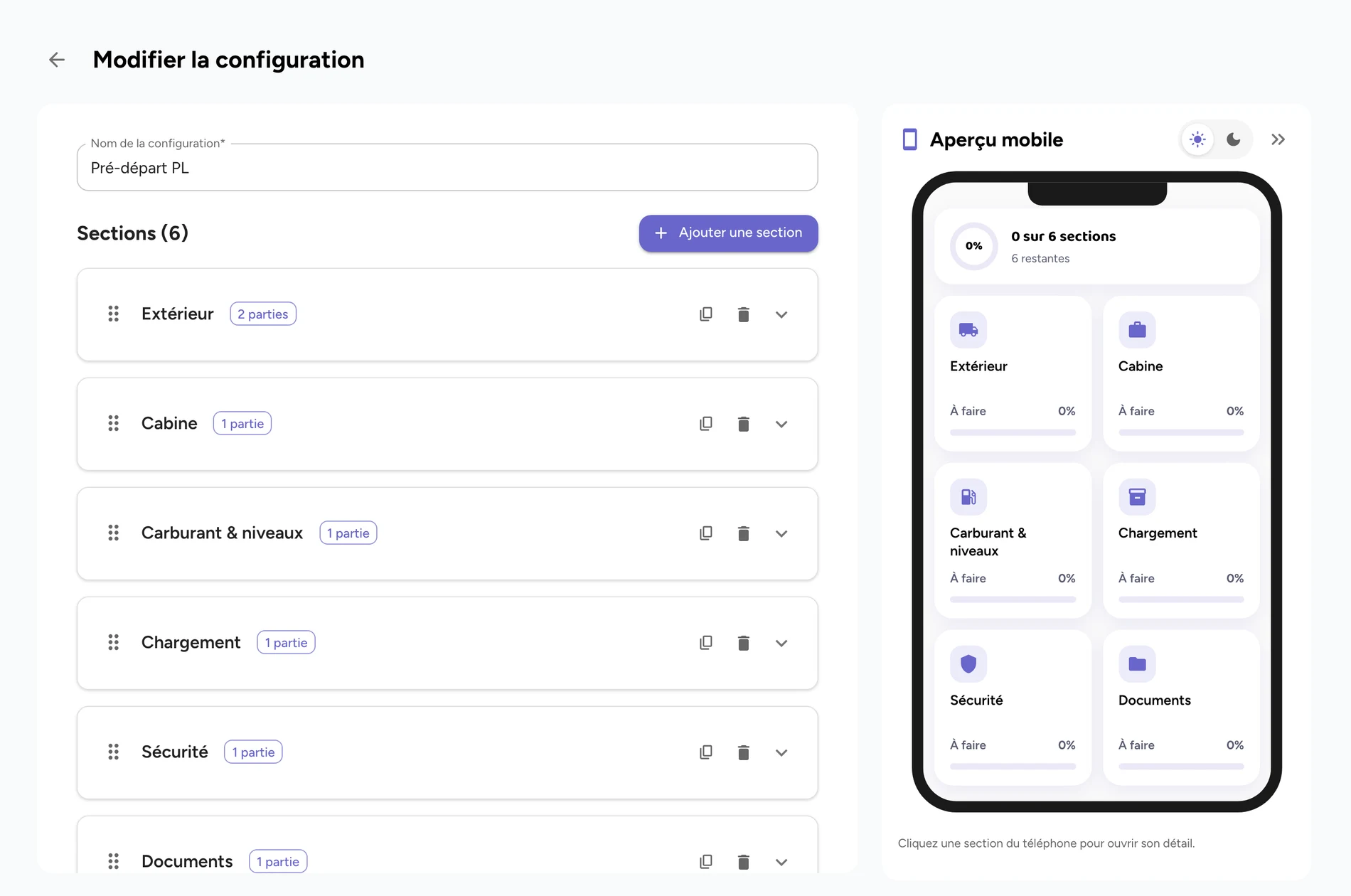1351x896 pixels.
Task: Open the Sécurité card in phone preview
Action: click(x=1013, y=708)
